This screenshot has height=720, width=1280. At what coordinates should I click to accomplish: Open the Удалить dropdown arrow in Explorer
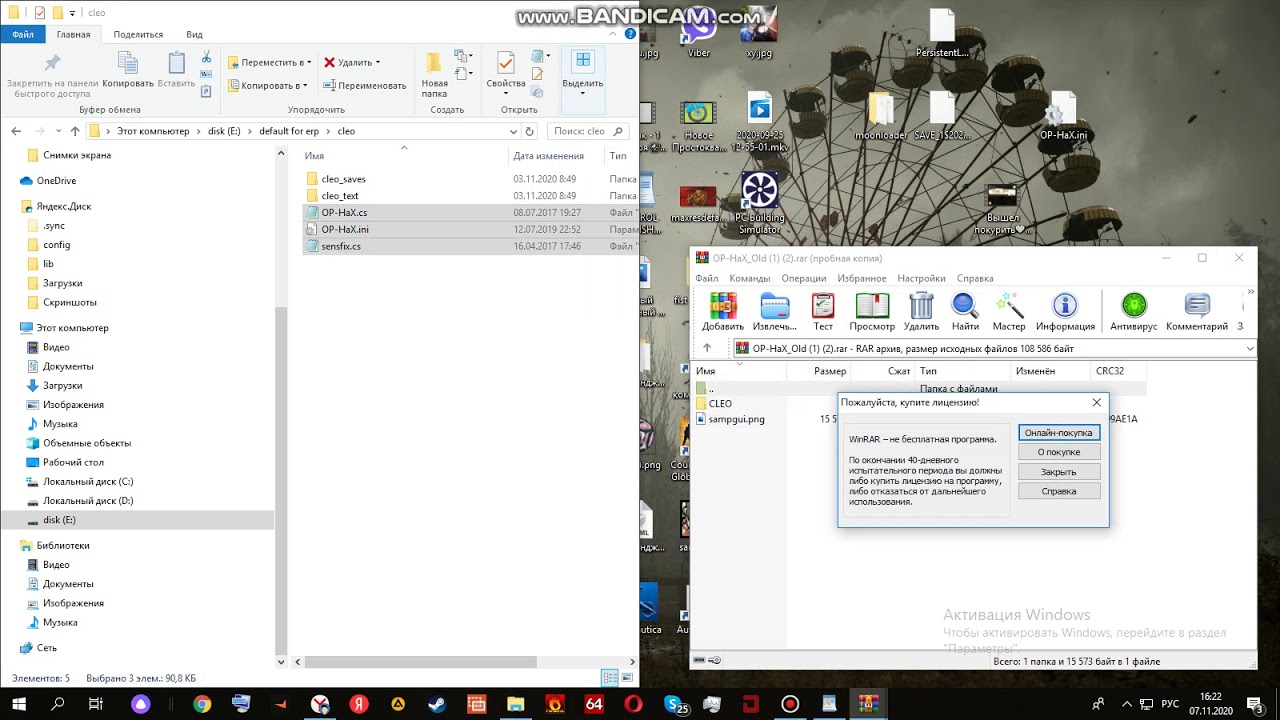tap(377, 62)
